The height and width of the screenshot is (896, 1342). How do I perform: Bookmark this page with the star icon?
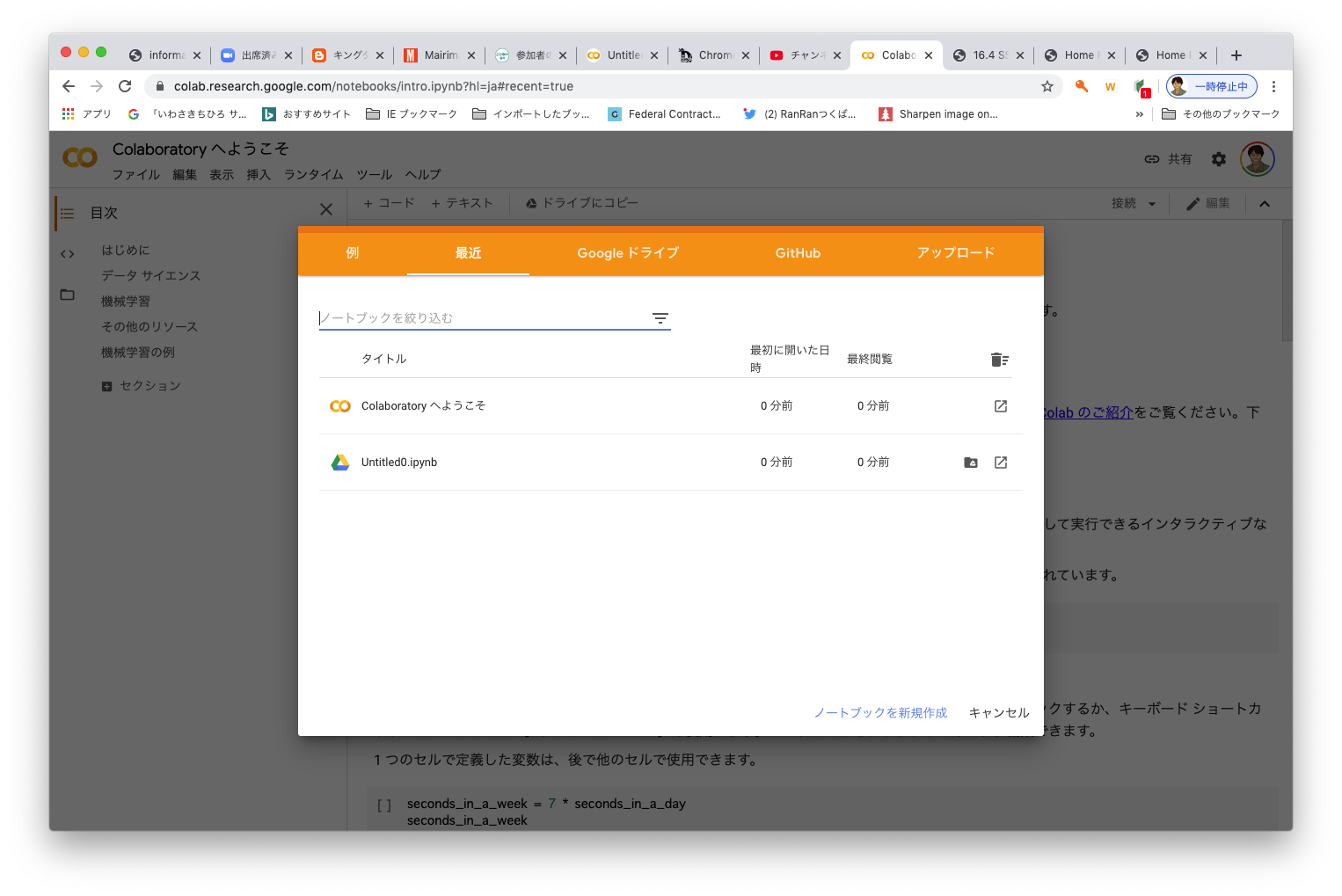pyautogui.click(x=1047, y=86)
